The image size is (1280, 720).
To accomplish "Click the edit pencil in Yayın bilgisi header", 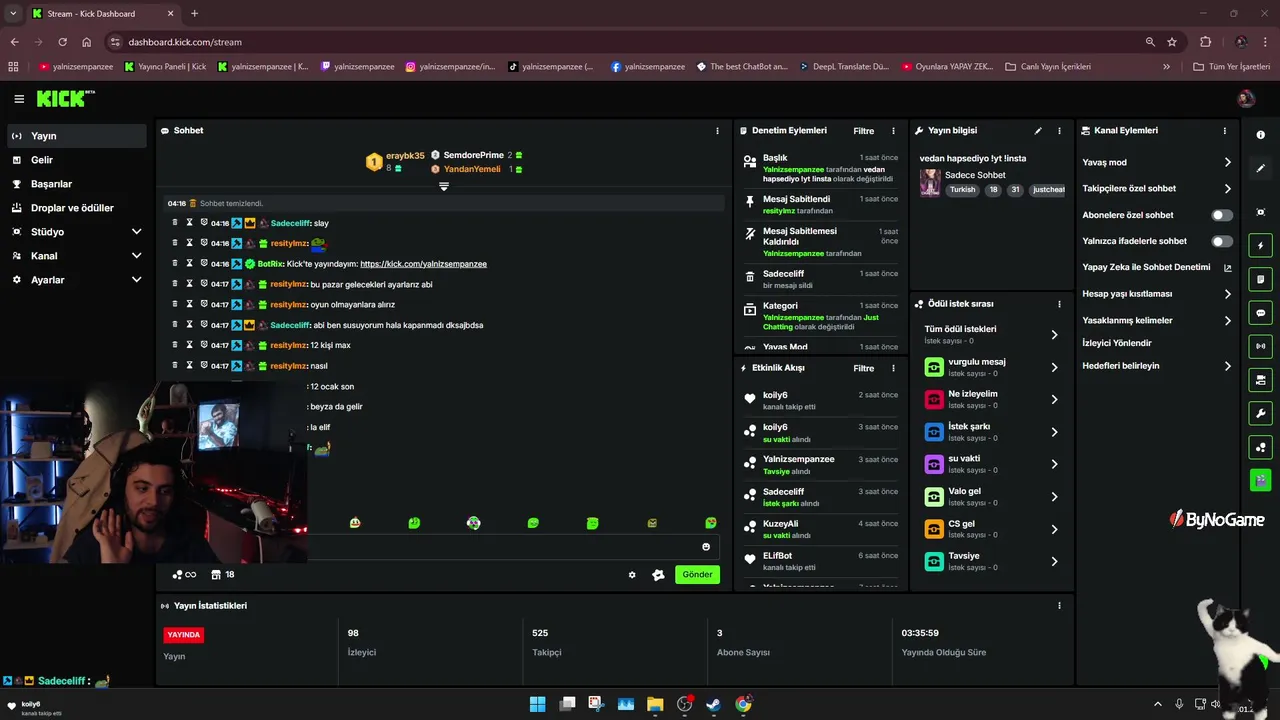I will pos(1038,131).
